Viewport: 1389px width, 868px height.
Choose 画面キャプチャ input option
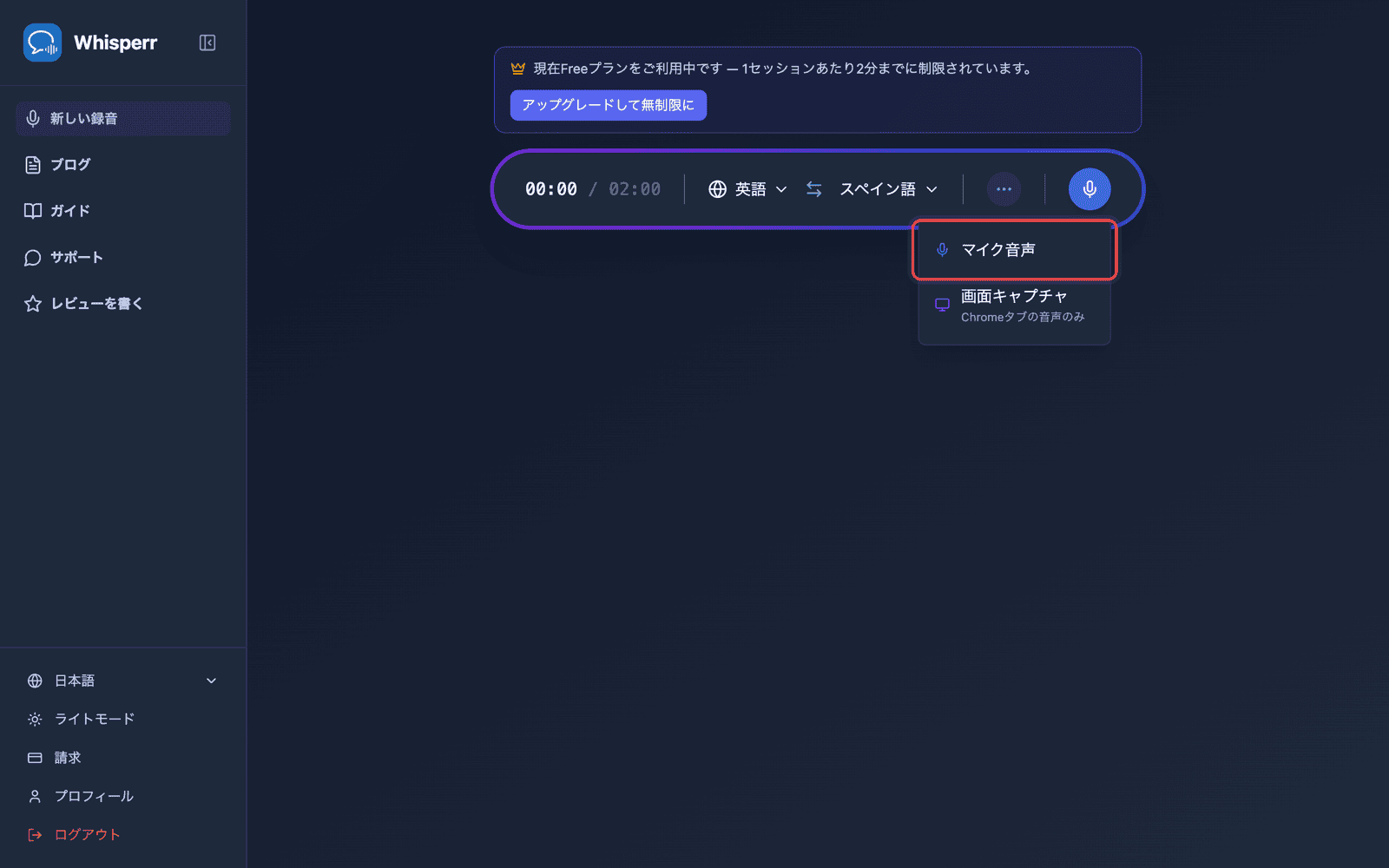coord(1014,306)
